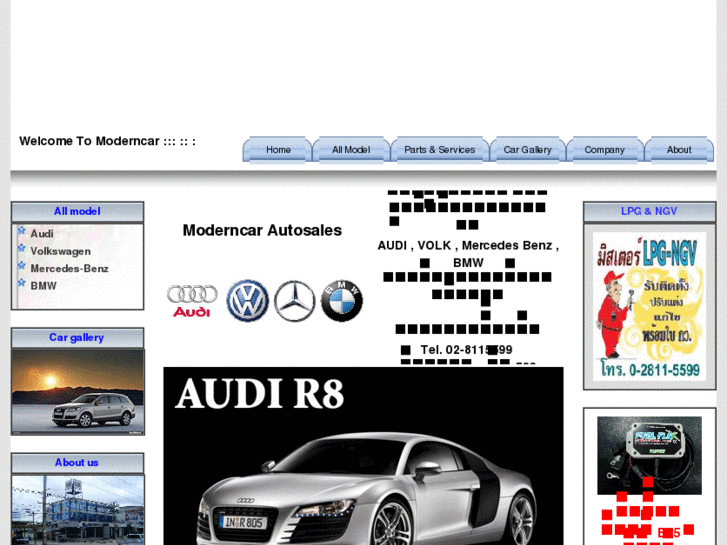Click the Car gallery SUV thumbnail
Viewport: 727px width, 545px height.
pyautogui.click(x=77, y=390)
